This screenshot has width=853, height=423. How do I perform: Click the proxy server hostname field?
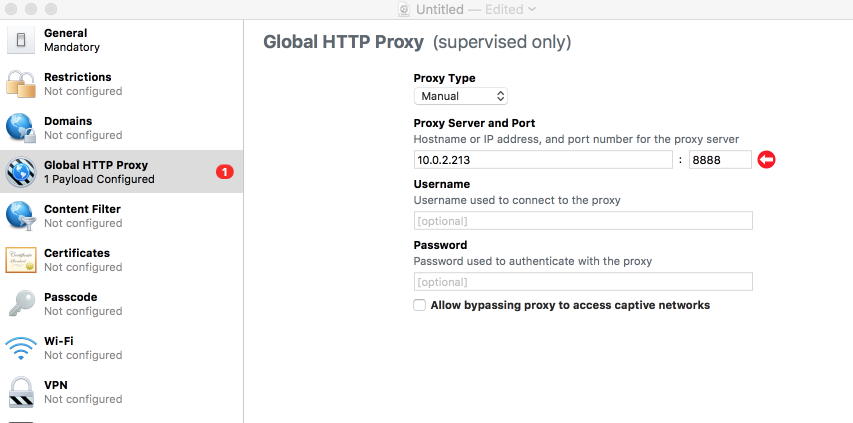[542, 160]
